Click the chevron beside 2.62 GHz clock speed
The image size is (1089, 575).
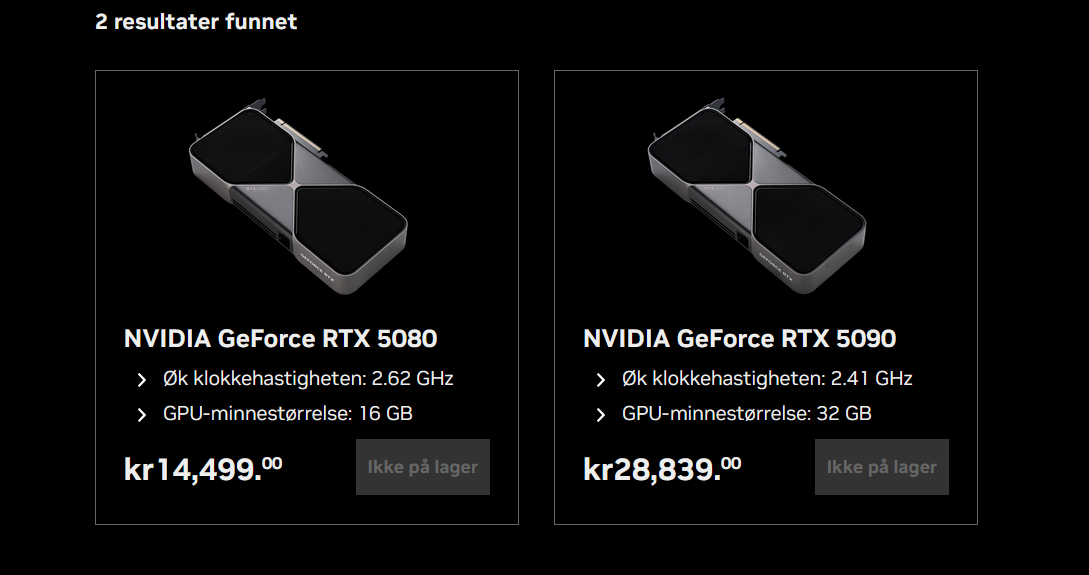(142, 380)
